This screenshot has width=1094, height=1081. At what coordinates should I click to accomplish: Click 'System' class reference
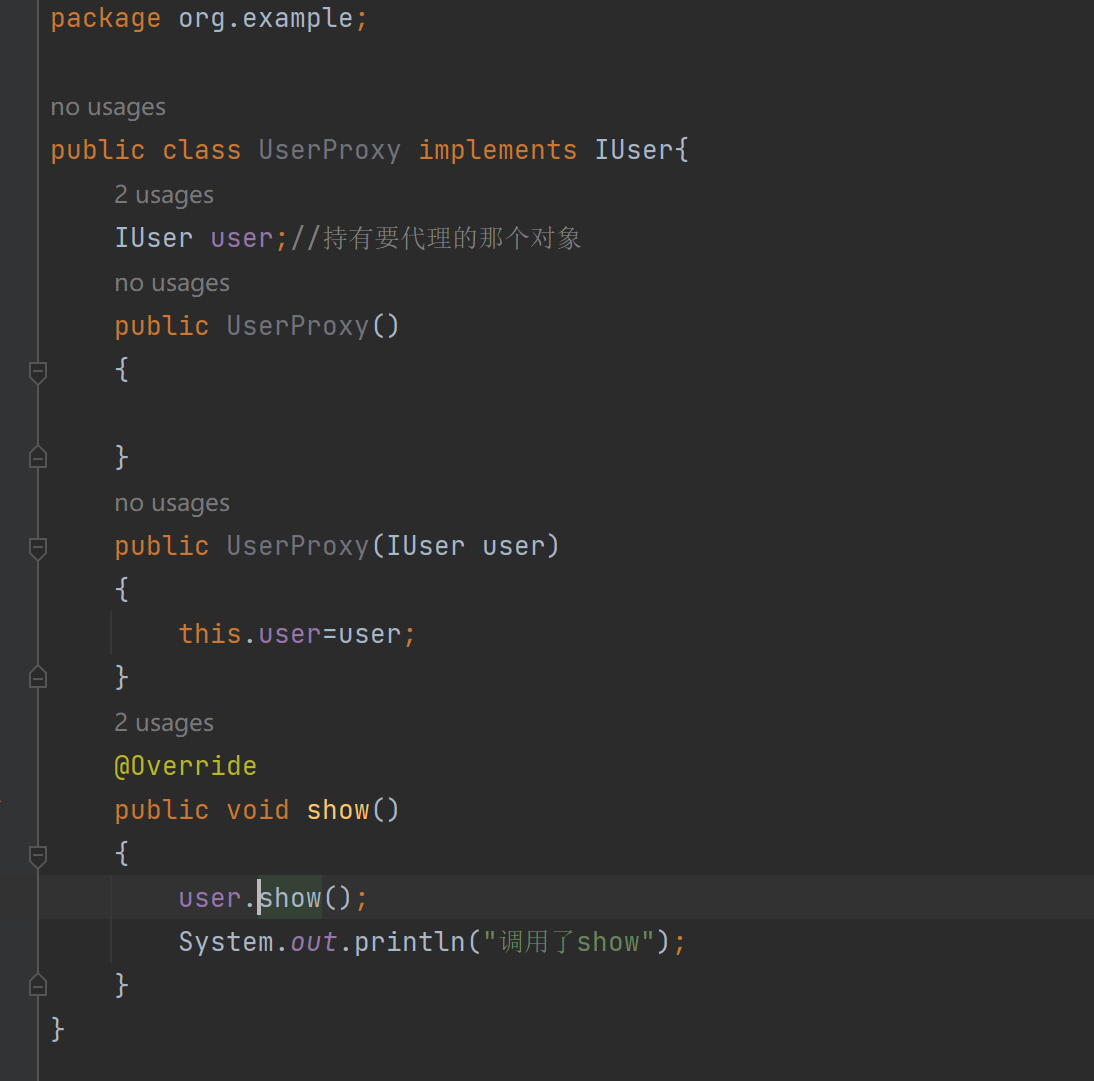pos(225,942)
